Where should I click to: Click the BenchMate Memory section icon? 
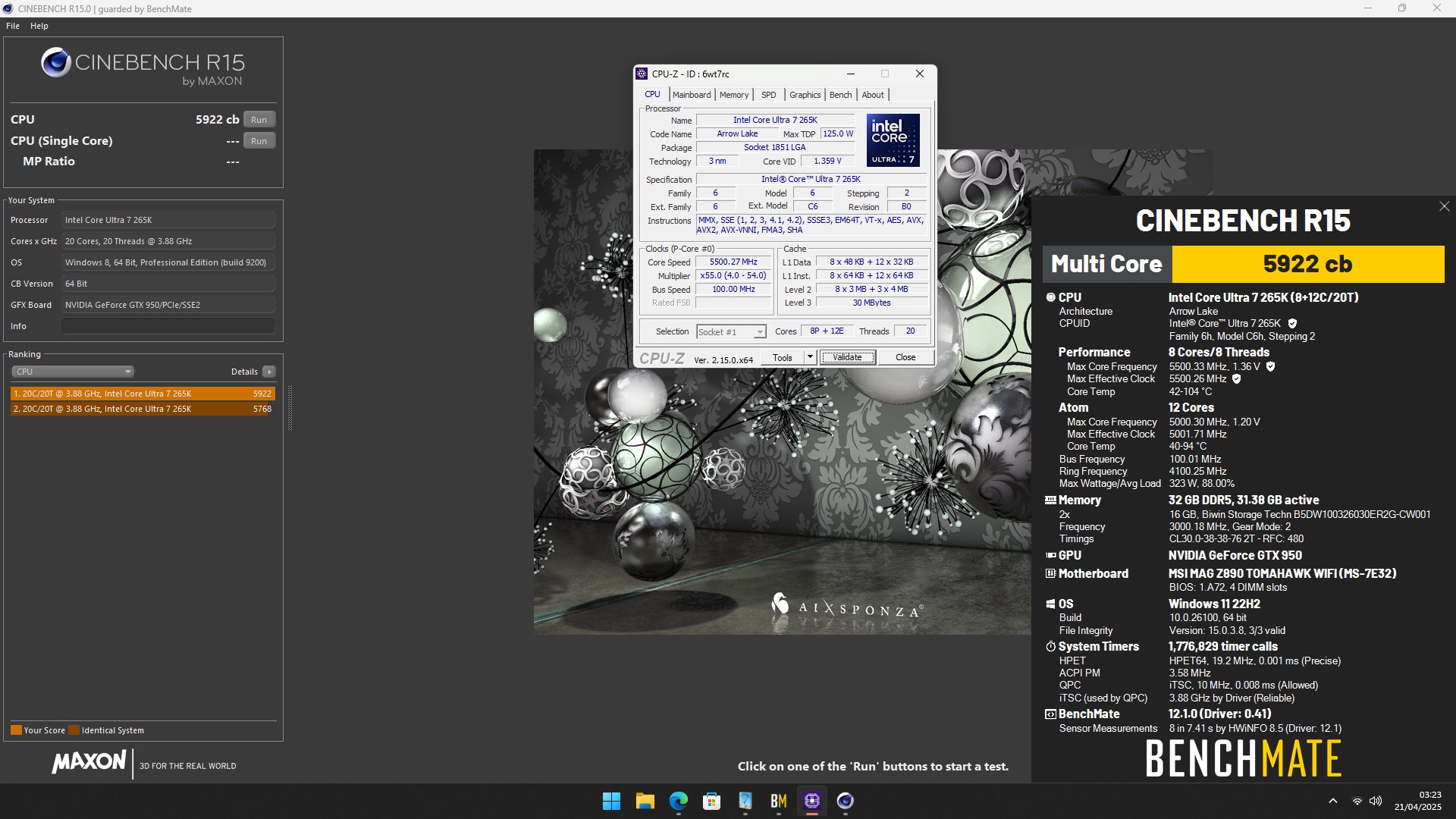pos(1050,500)
